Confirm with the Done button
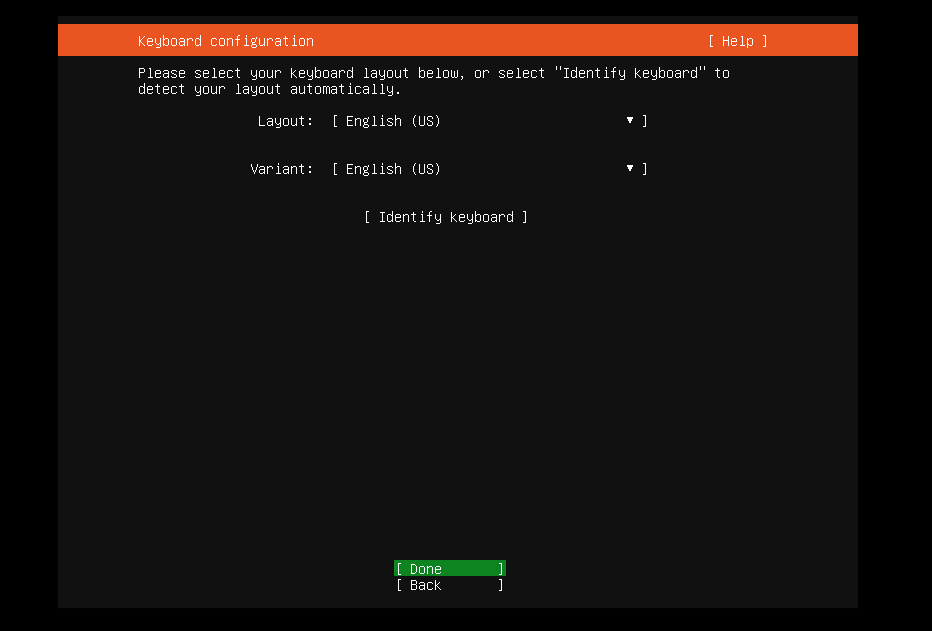Viewport: 932px width, 631px height. pyautogui.click(x=449, y=569)
